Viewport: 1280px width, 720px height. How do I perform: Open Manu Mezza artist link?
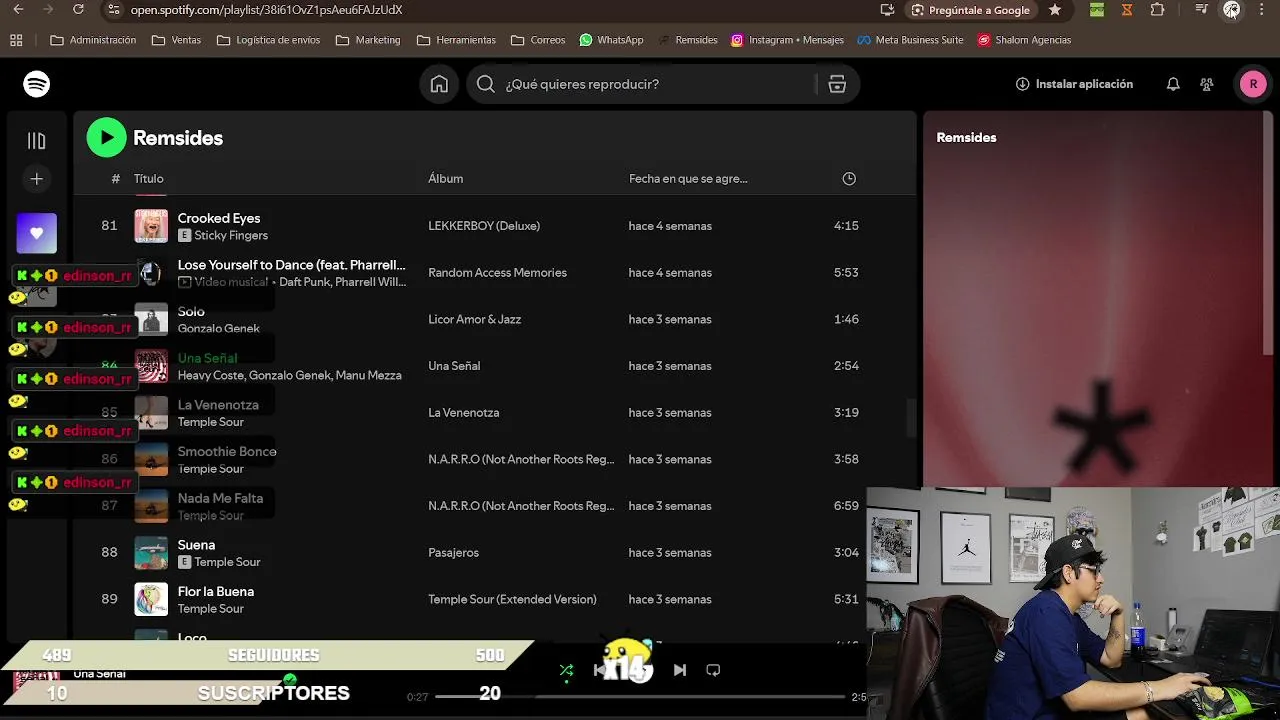click(369, 376)
